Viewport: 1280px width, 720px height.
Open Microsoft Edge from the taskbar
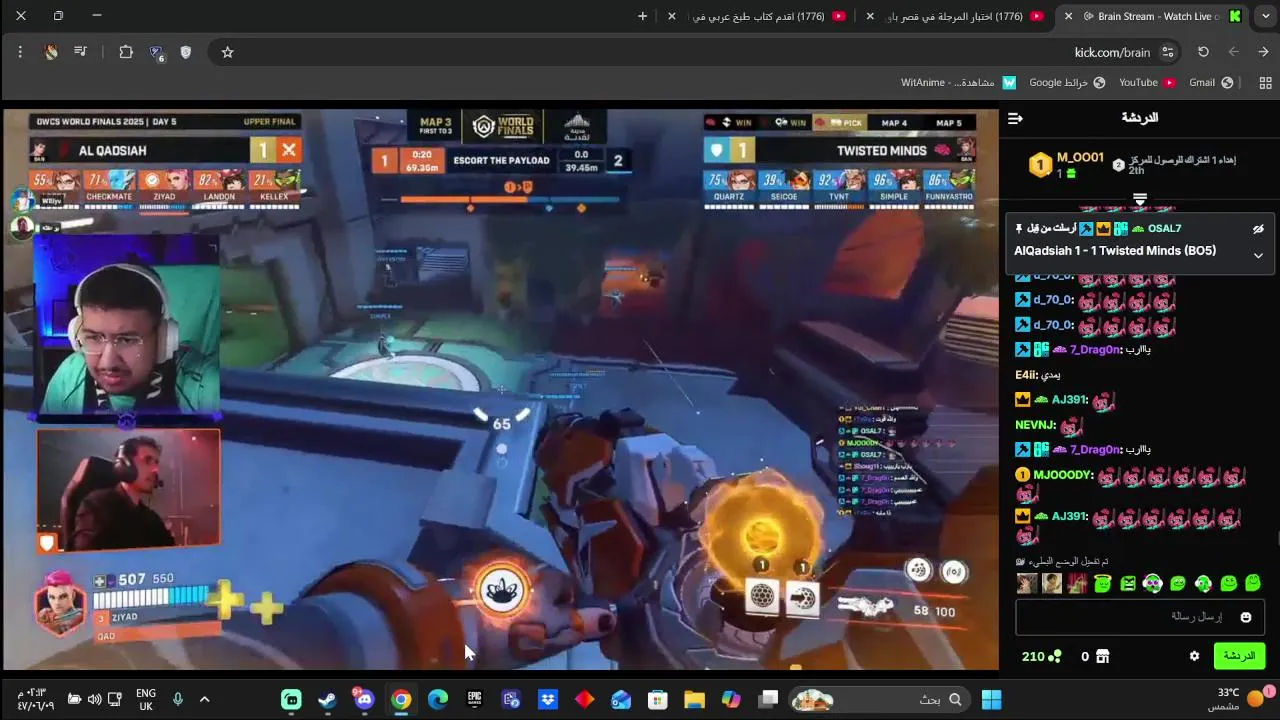pos(438,699)
